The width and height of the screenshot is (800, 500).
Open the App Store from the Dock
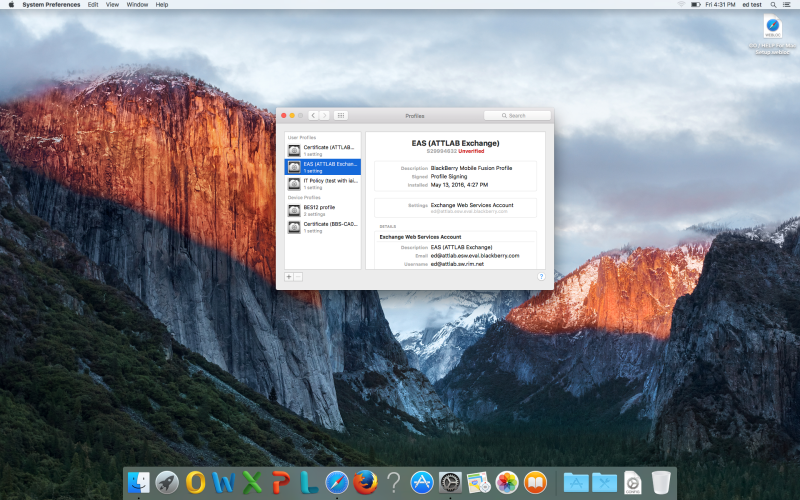click(422, 482)
